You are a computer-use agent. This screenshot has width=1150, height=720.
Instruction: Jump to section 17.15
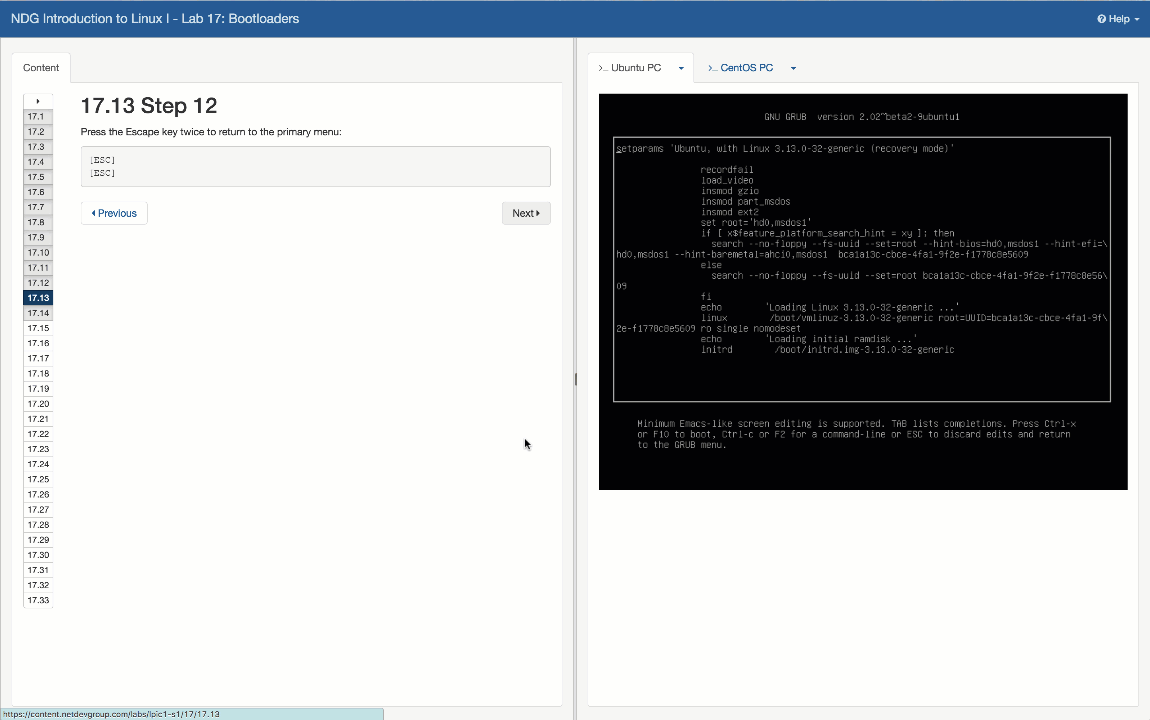38,328
